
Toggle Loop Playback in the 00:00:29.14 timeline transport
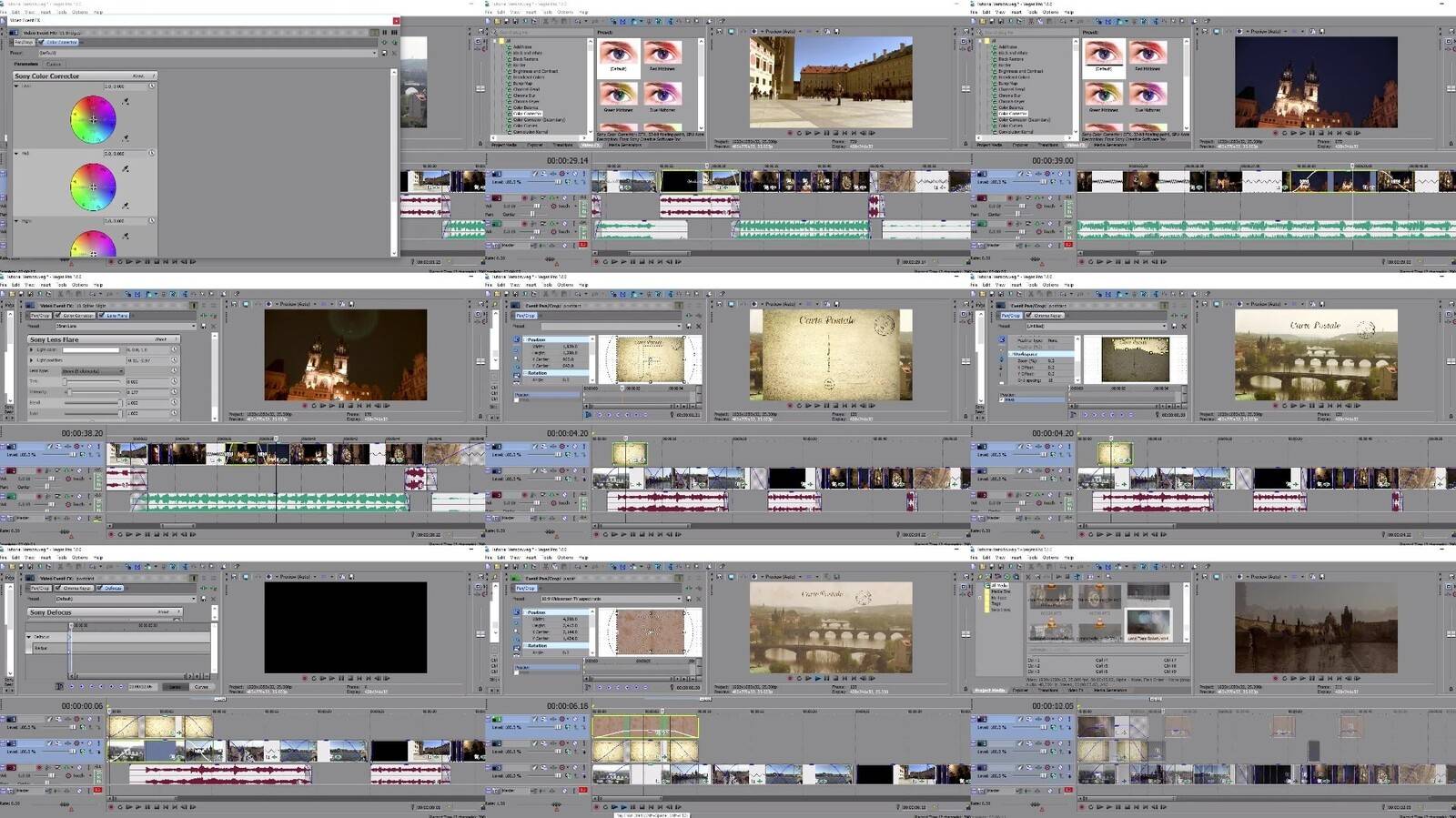click(605, 261)
